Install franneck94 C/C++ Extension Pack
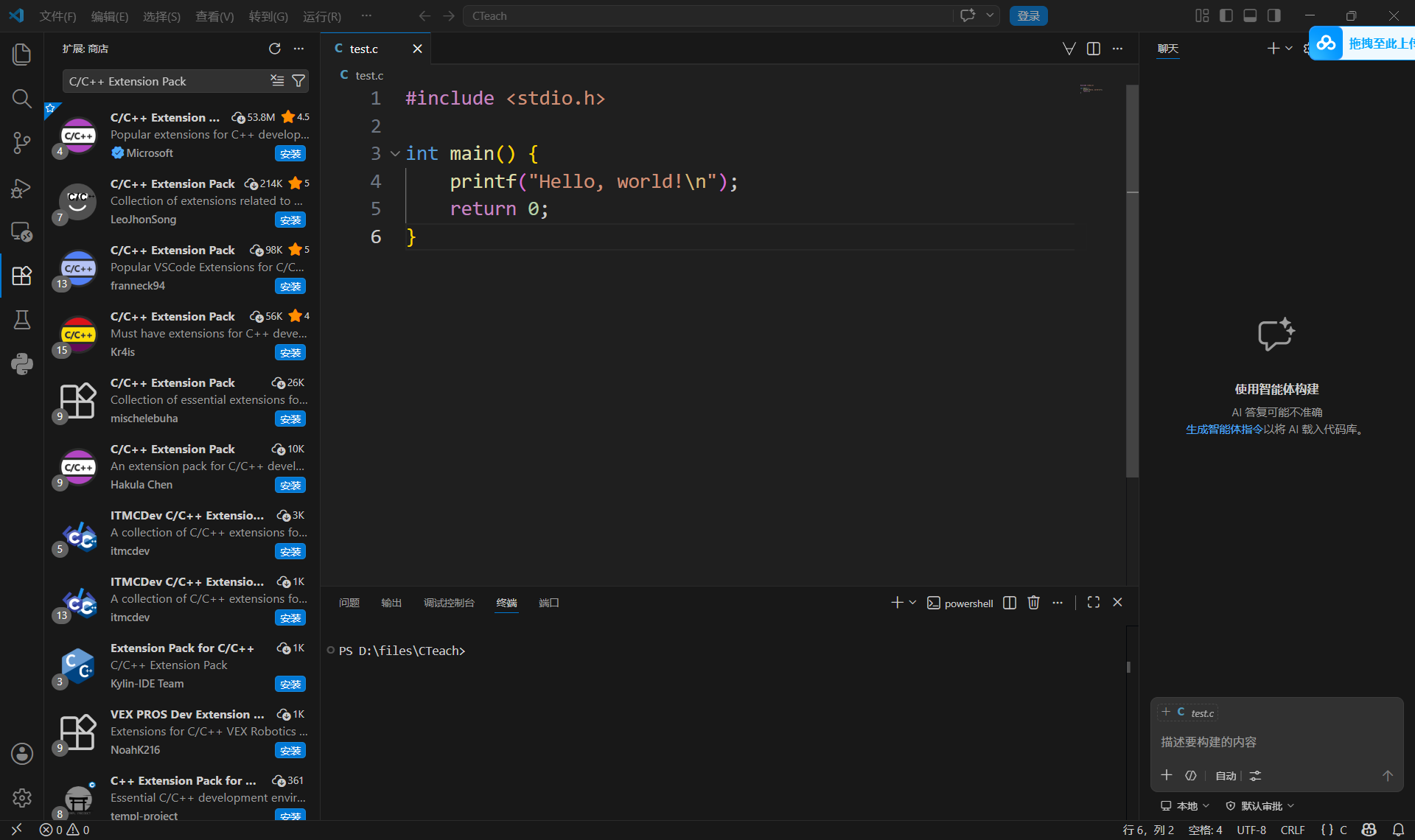1415x840 pixels. tap(290, 286)
